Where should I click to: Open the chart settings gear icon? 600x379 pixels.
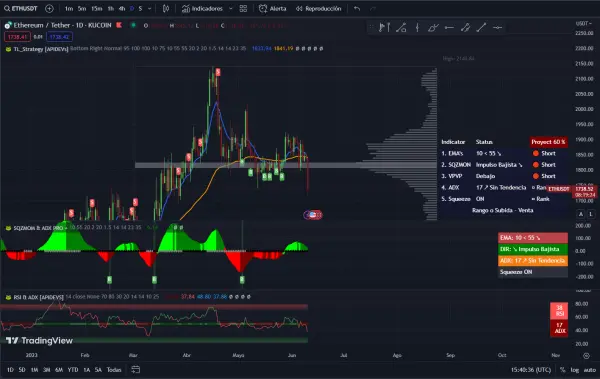tap(586, 355)
